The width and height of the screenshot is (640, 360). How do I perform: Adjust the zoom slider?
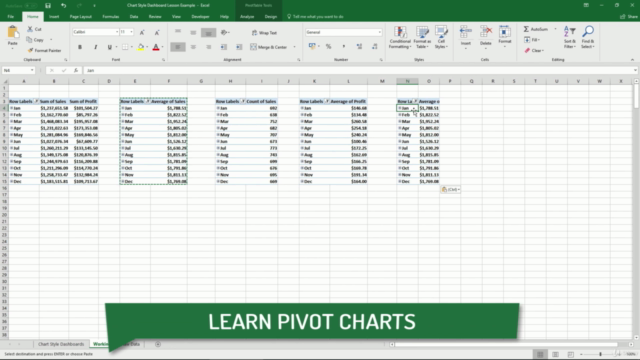600,354
